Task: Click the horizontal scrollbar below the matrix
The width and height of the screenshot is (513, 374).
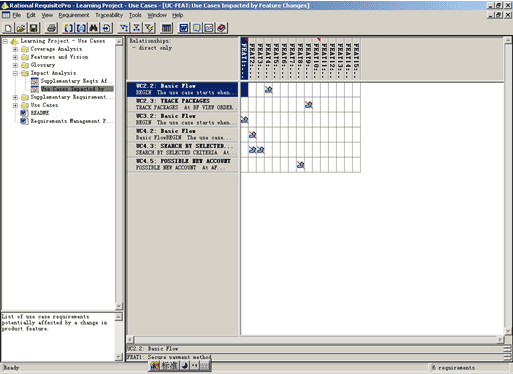Action: [316, 340]
